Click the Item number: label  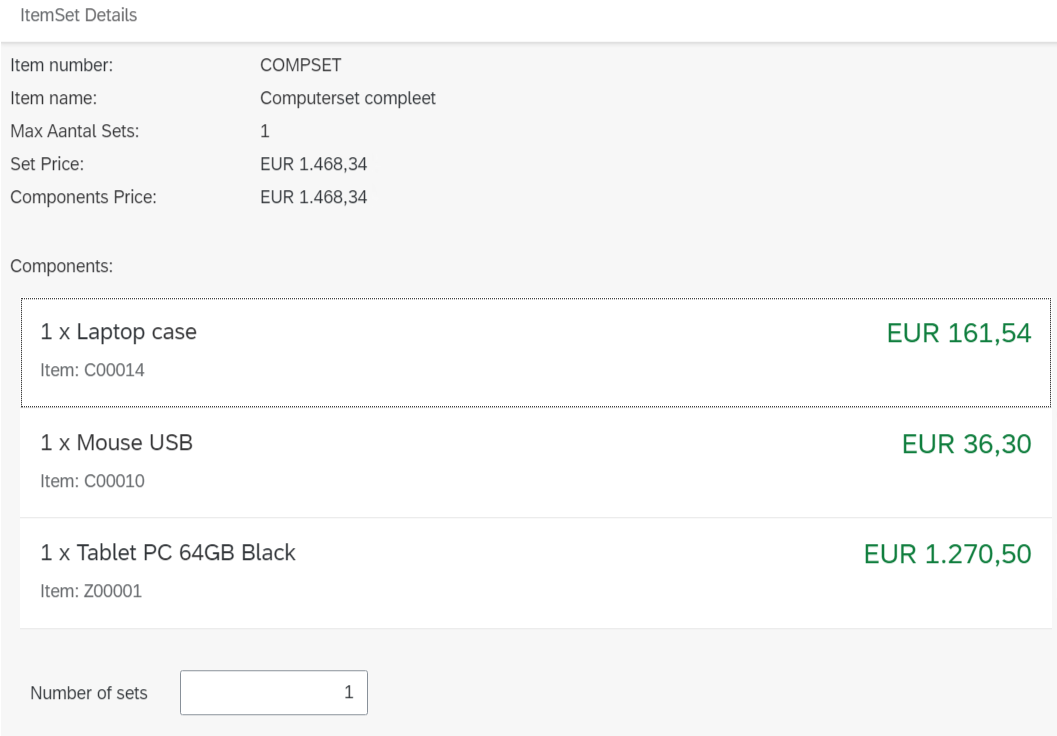pyautogui.click(x=61, y=66)
